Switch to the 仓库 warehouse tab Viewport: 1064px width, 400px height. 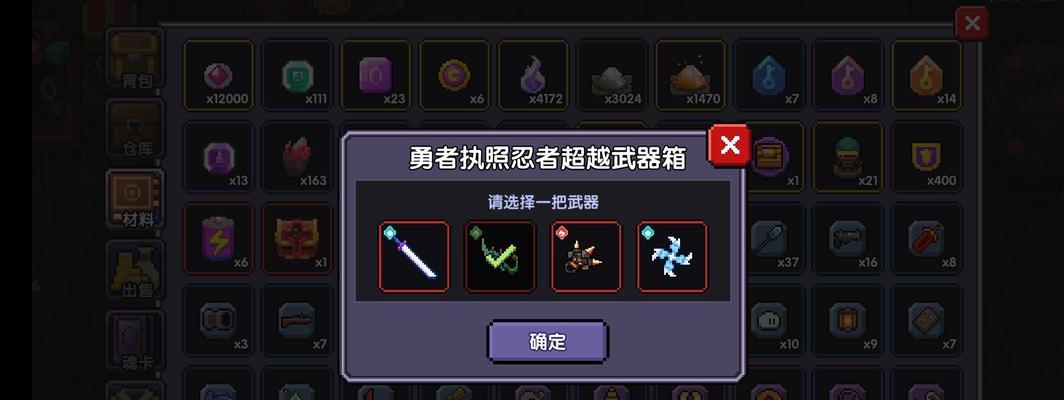click(136, 130)
